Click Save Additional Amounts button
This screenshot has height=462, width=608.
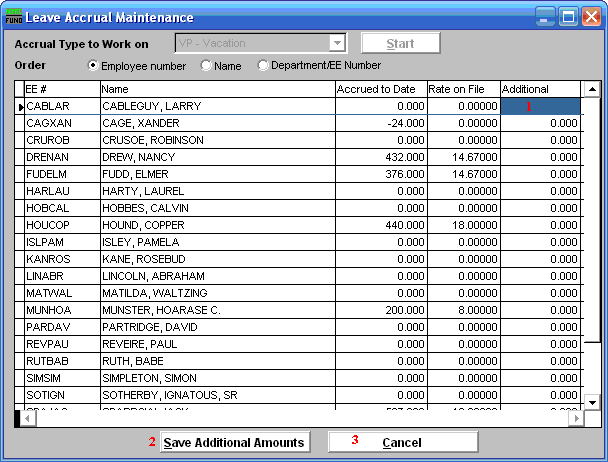pyautogui.click(x=234, y=442)
